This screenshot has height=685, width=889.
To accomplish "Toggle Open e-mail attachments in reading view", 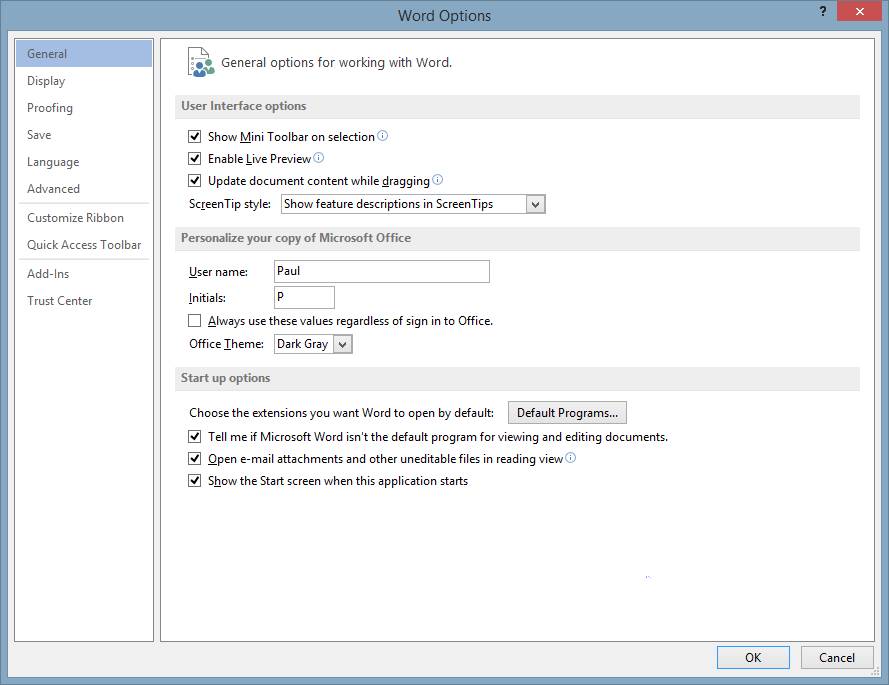I will click(x=195, y=458).
